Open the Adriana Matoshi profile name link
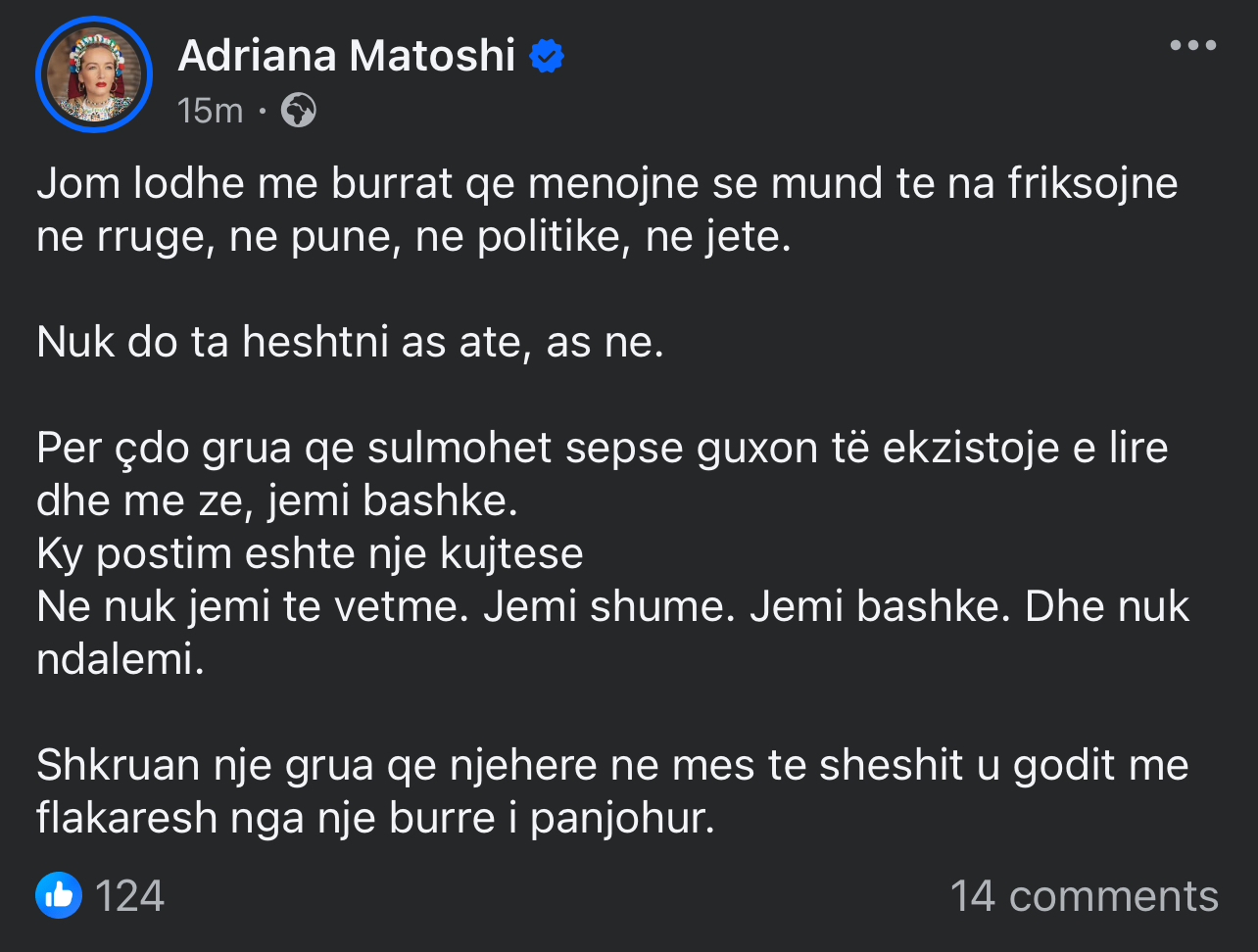The height and width of the screenshot is (952, 1258). 347,56
